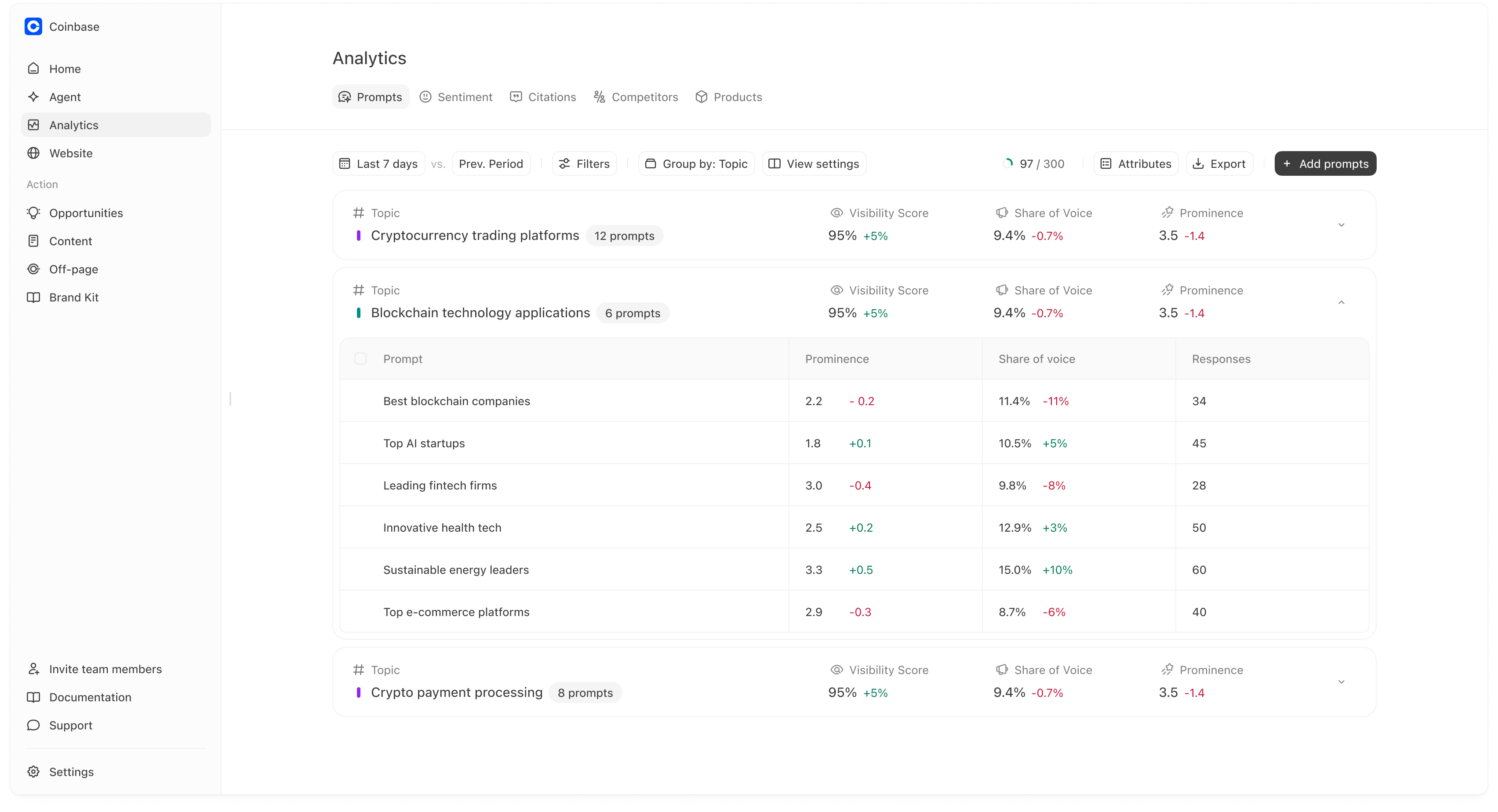
Task: Collapse Blockchain technology applications topic
Action: point(1341,302)
